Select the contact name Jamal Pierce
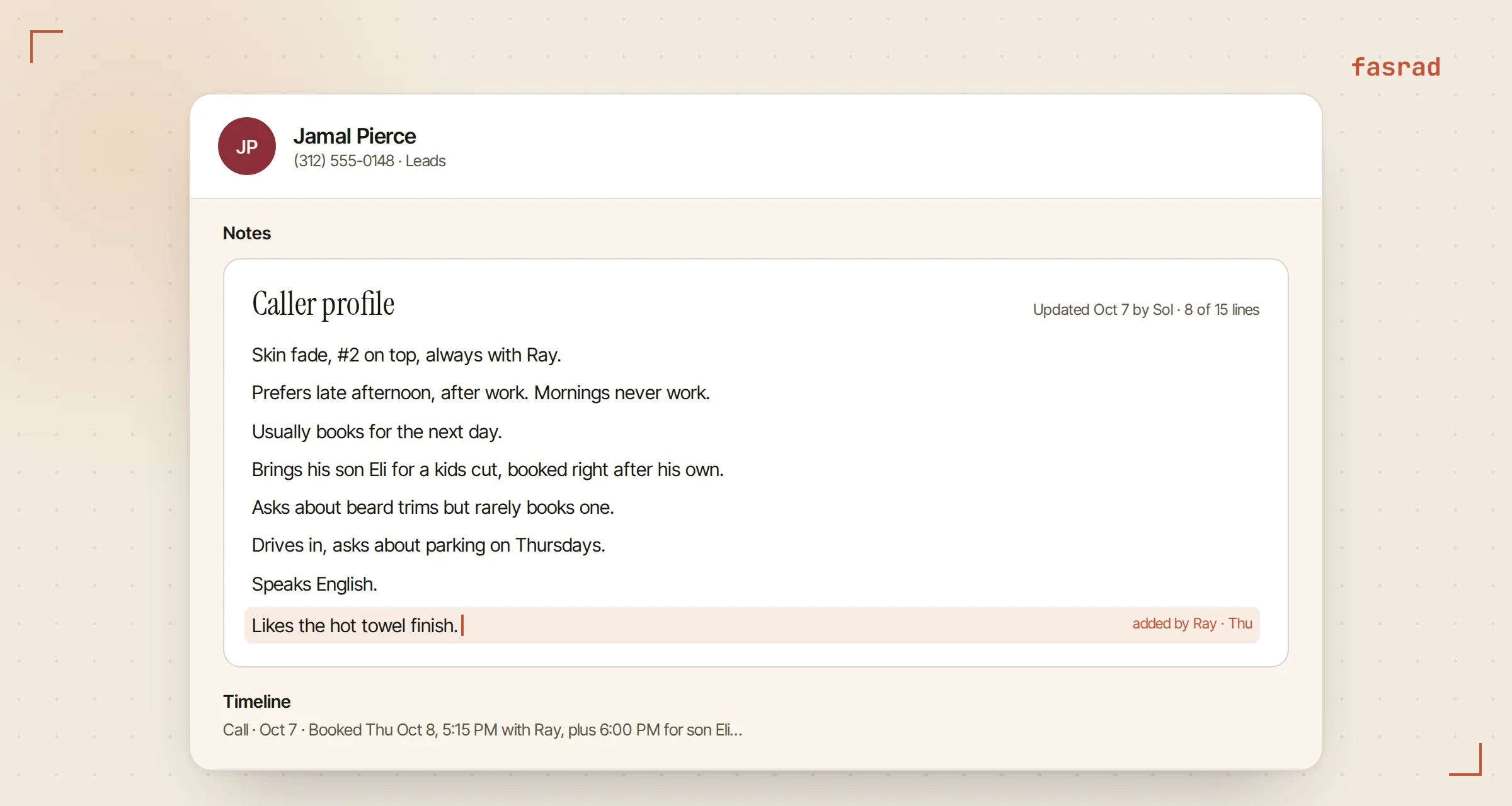 pyautogui.click(x=355, y=136)
